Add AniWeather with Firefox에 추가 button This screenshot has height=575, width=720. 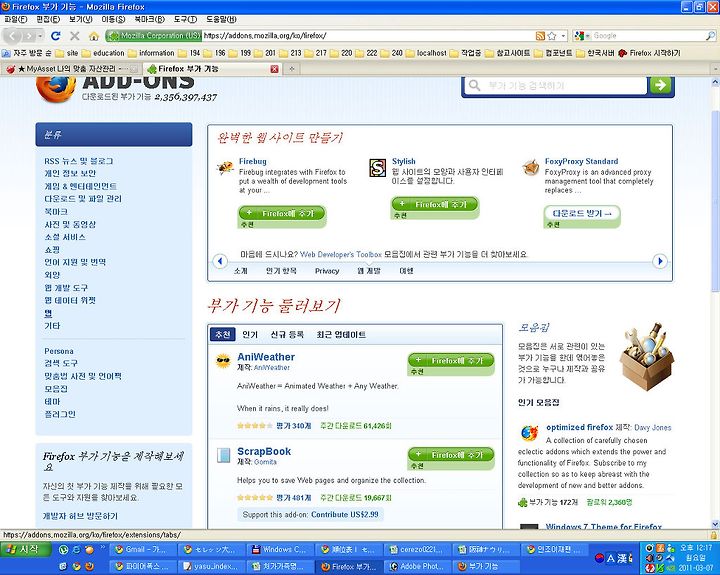click(x=451, y=361)
